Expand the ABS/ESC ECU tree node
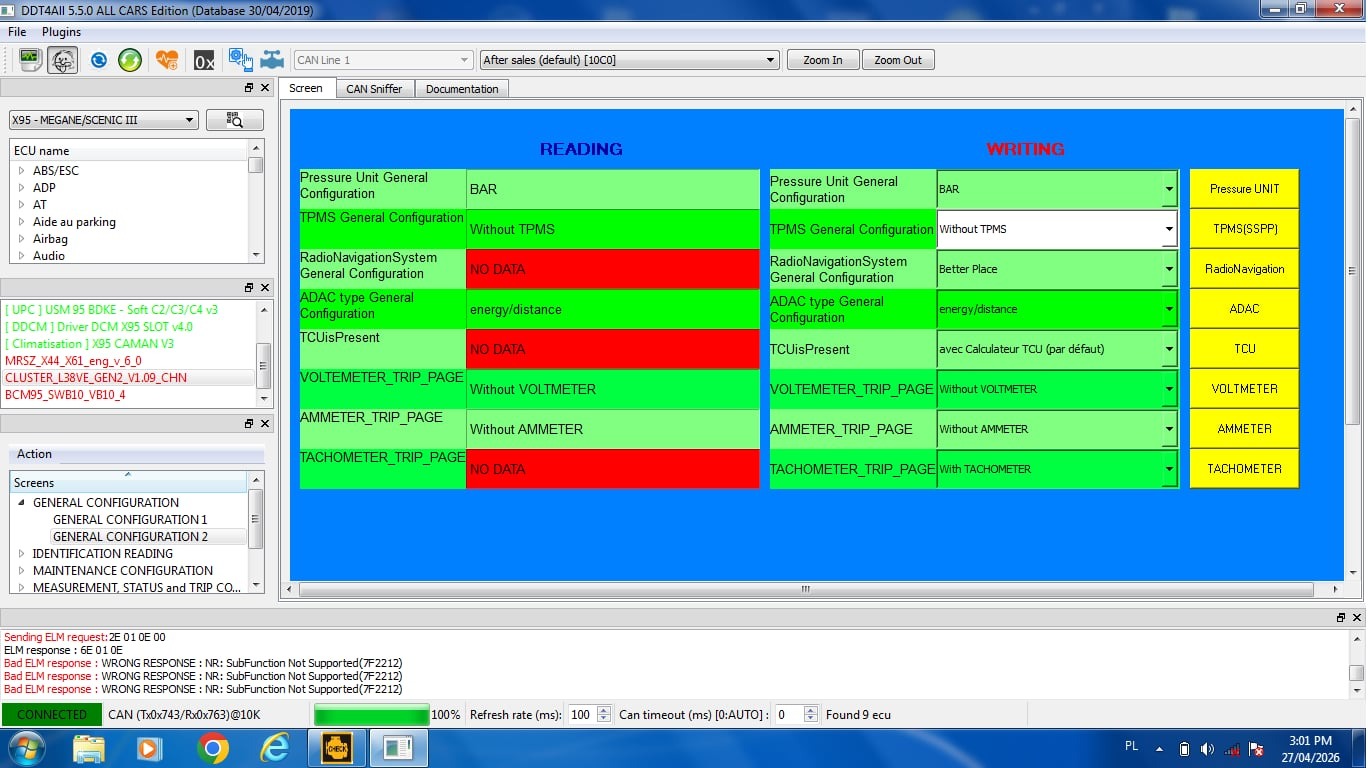Image resolution: width=1368 pixels, height=768 pixels. click(22, 171)
